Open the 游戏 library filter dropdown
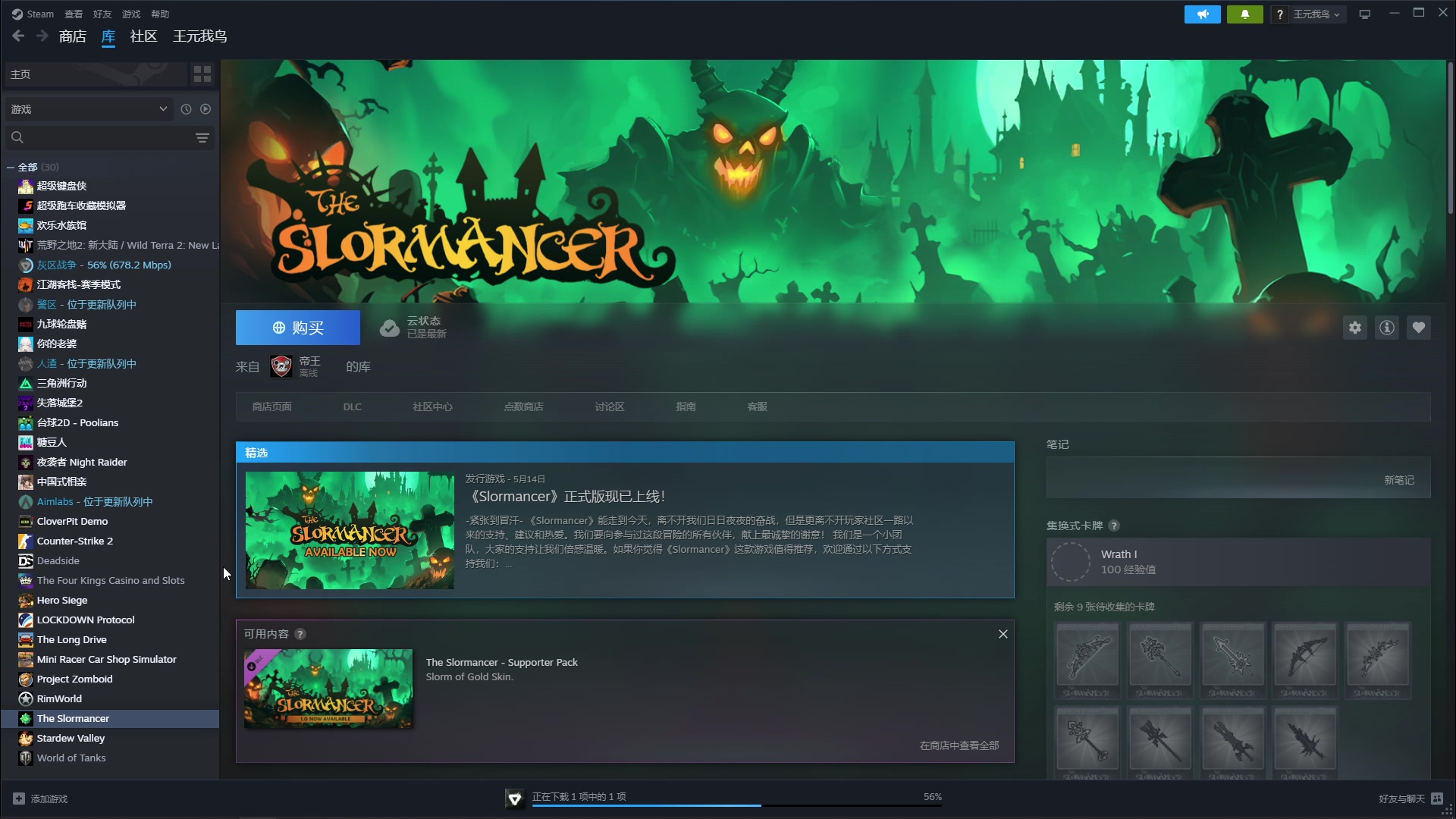 pos(89,109)
